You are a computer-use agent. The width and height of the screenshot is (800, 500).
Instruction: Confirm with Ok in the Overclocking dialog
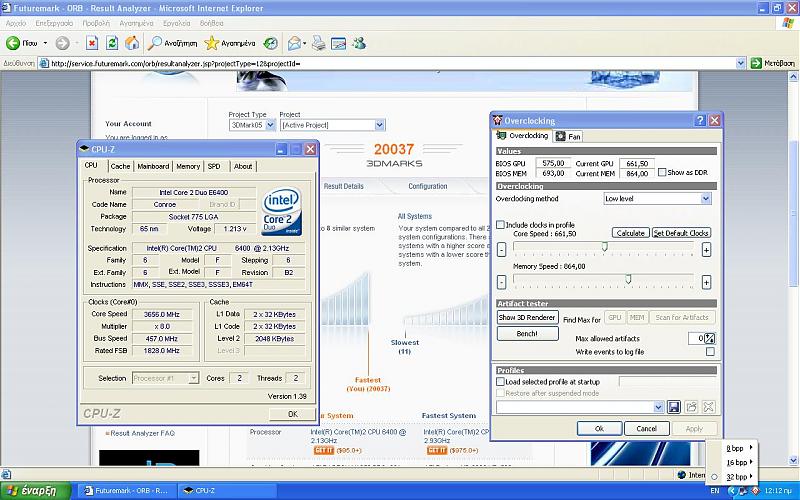[599, 429]
